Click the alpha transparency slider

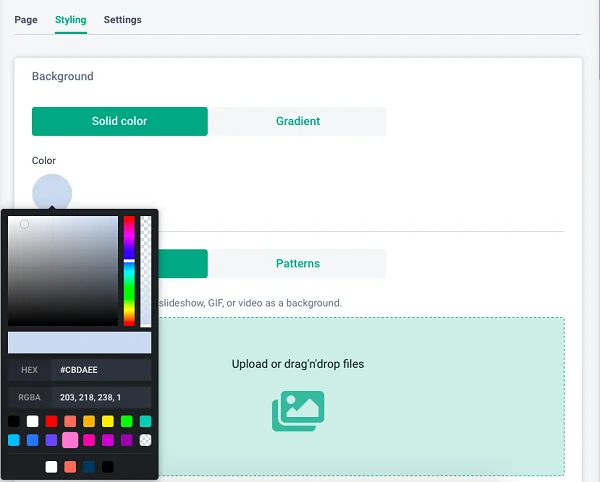146,270
